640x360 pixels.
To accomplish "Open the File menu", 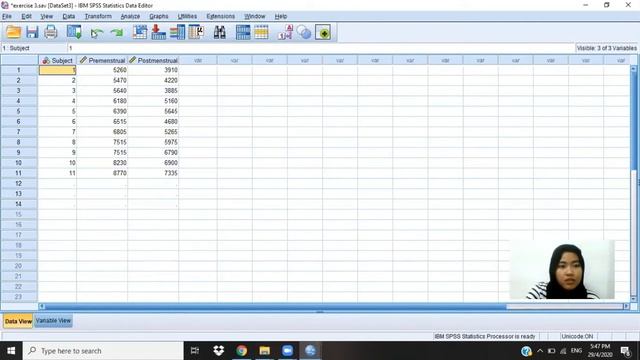I will (7, 16).
